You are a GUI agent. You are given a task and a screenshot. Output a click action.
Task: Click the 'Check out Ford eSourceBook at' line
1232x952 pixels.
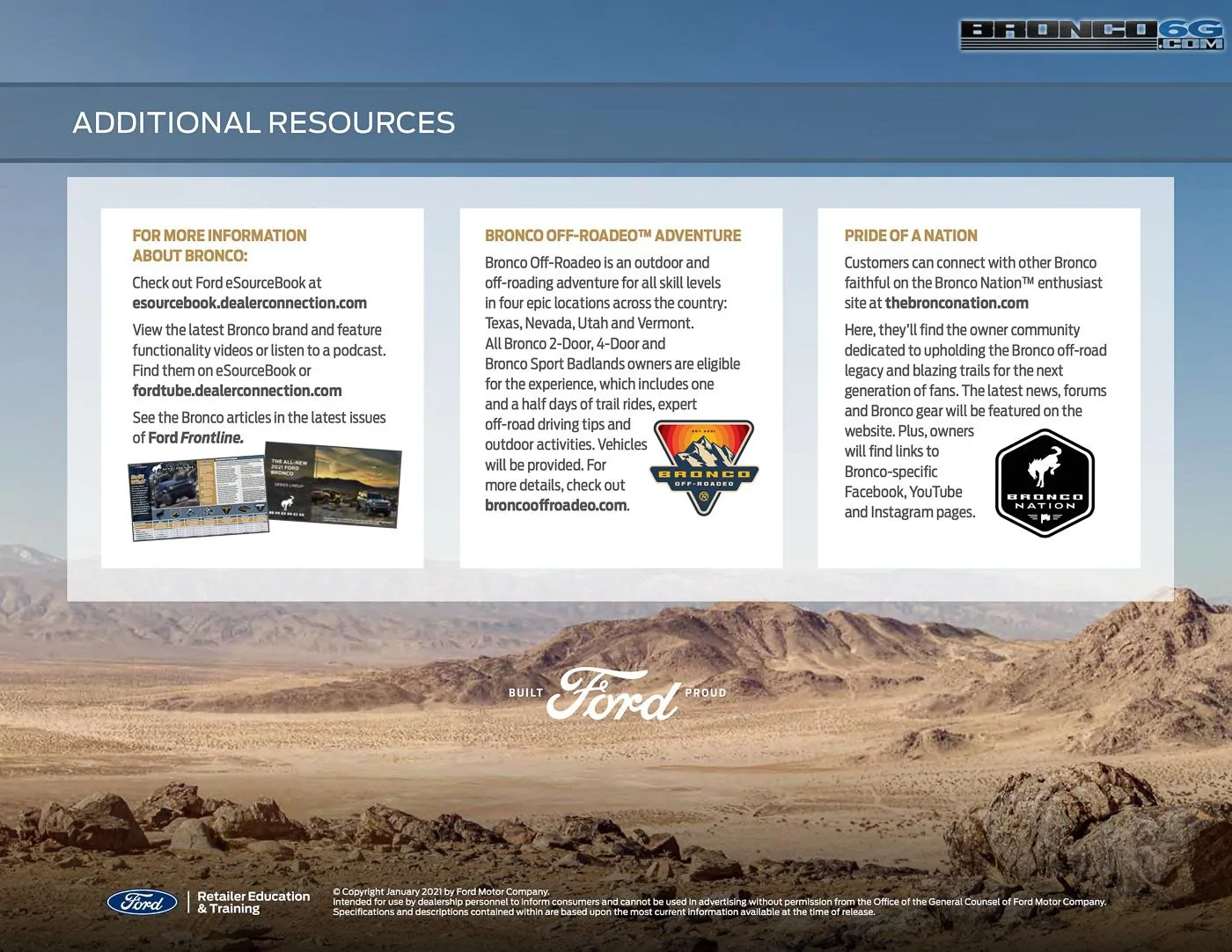(227, 282)
